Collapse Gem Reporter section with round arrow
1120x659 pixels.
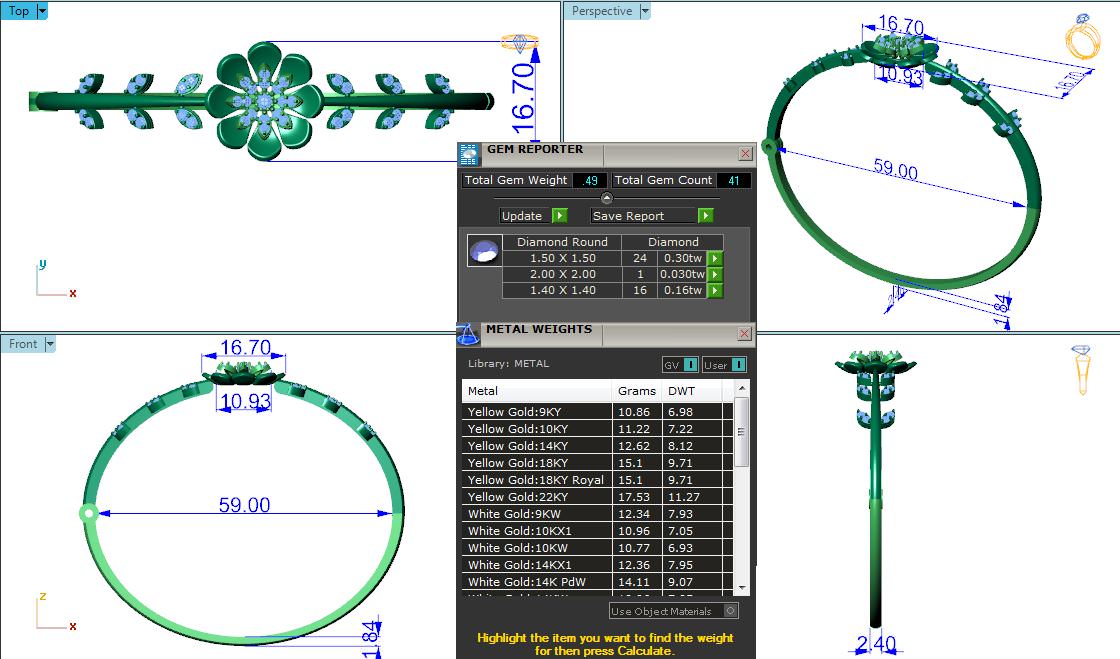click(x=606, y=198)
